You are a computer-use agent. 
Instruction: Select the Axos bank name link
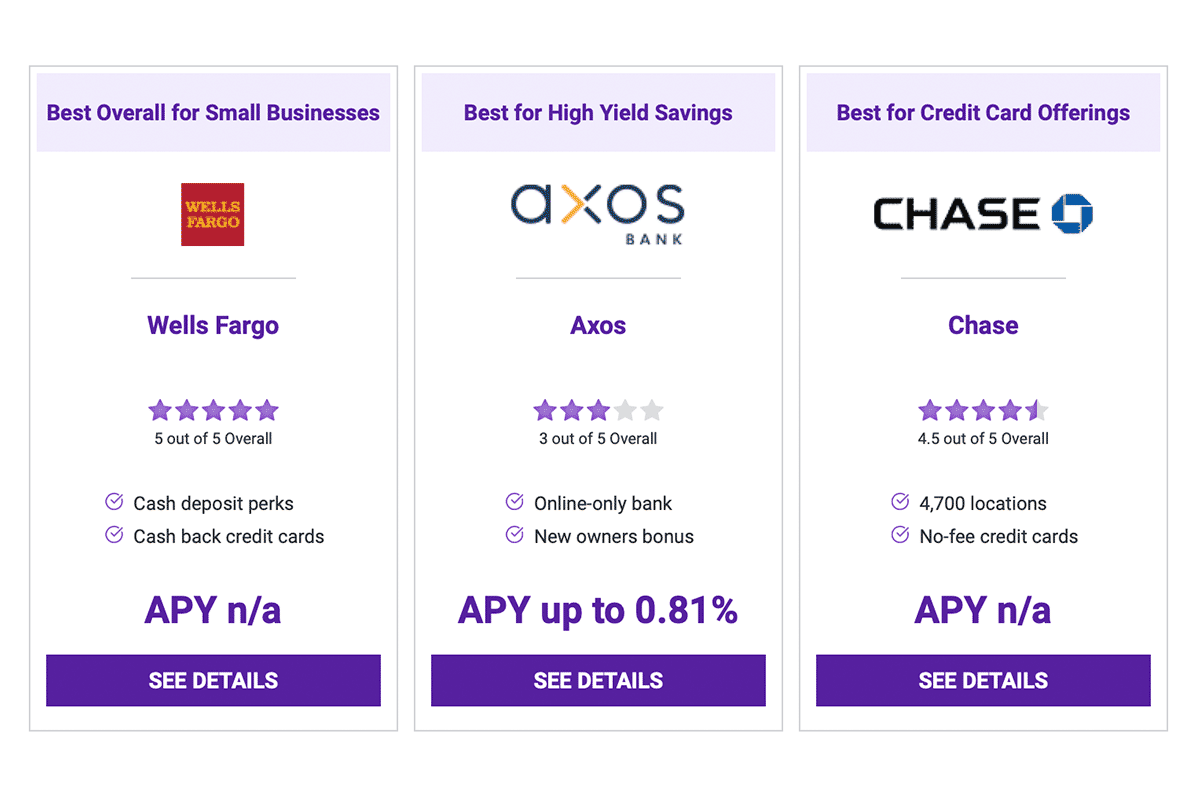tap(598, 325)
